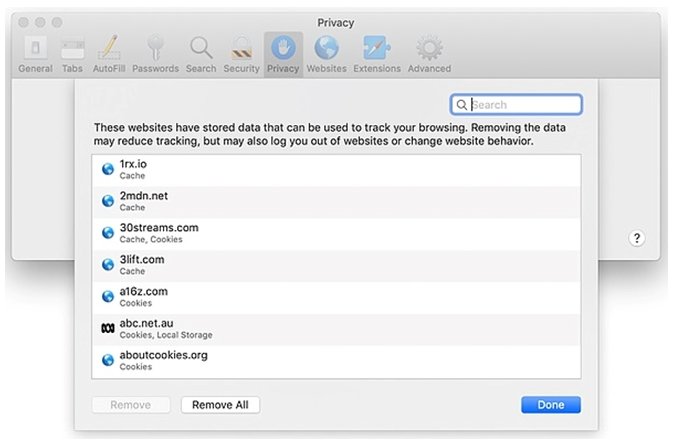Confirm with the Done button

551,405
